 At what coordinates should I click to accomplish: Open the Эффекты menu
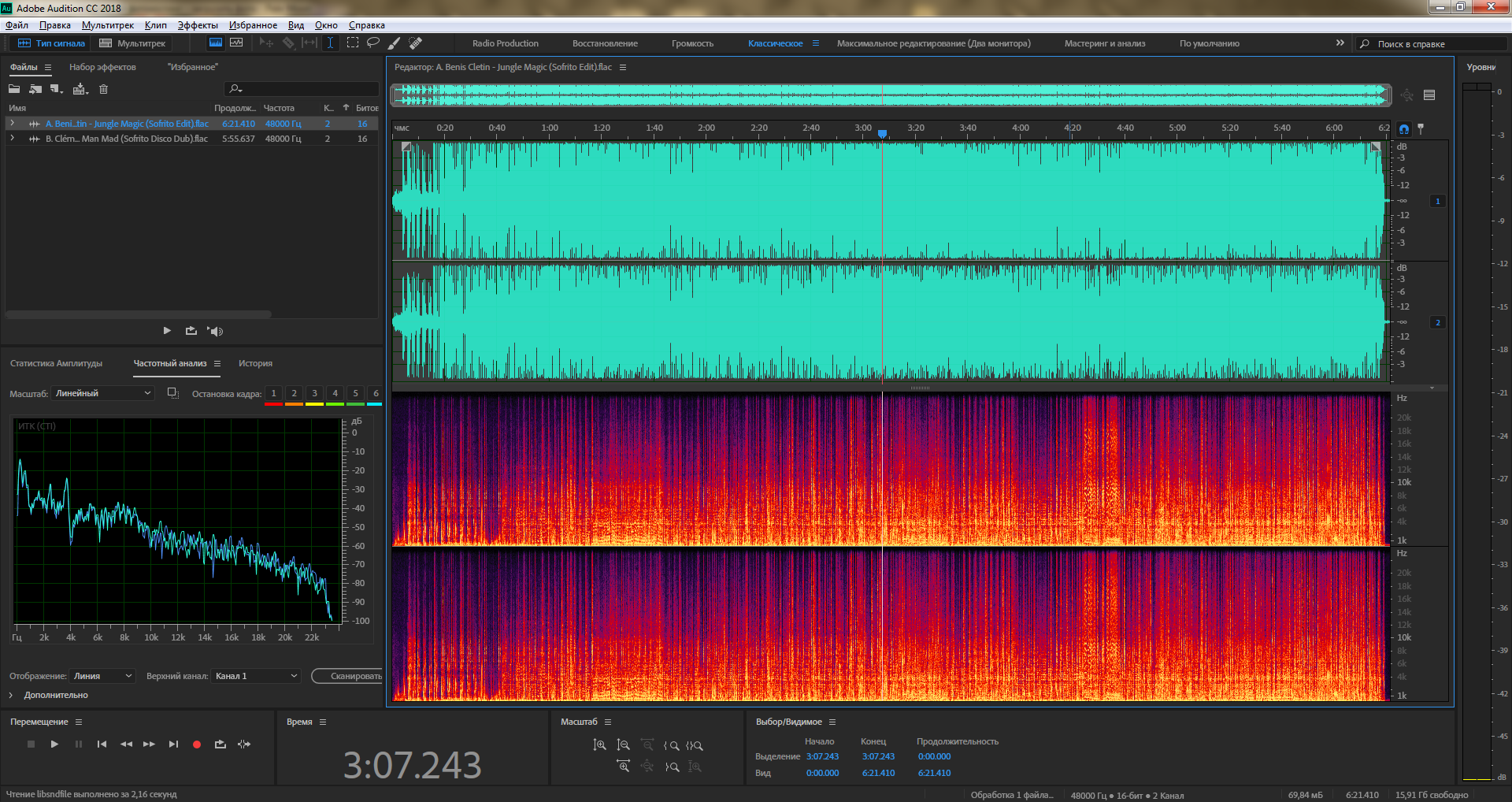click(x=198, y=25)
